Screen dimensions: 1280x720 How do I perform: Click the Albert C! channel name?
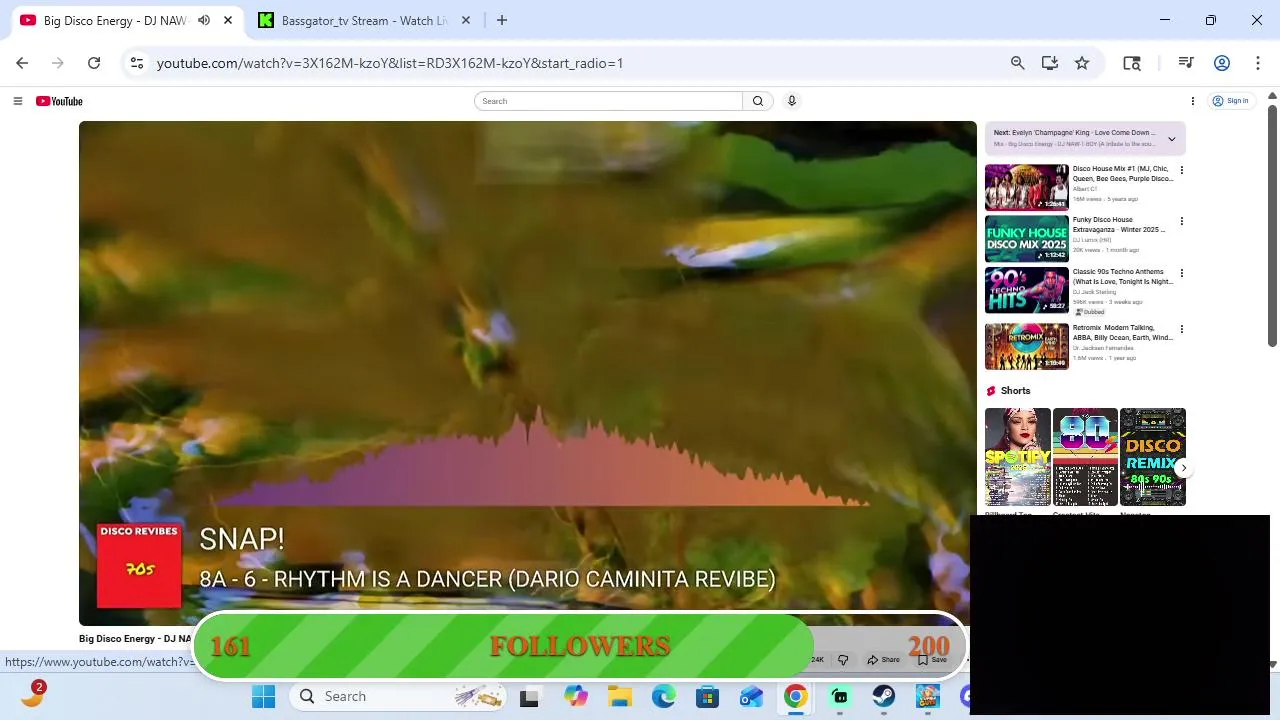(1085, 189)
